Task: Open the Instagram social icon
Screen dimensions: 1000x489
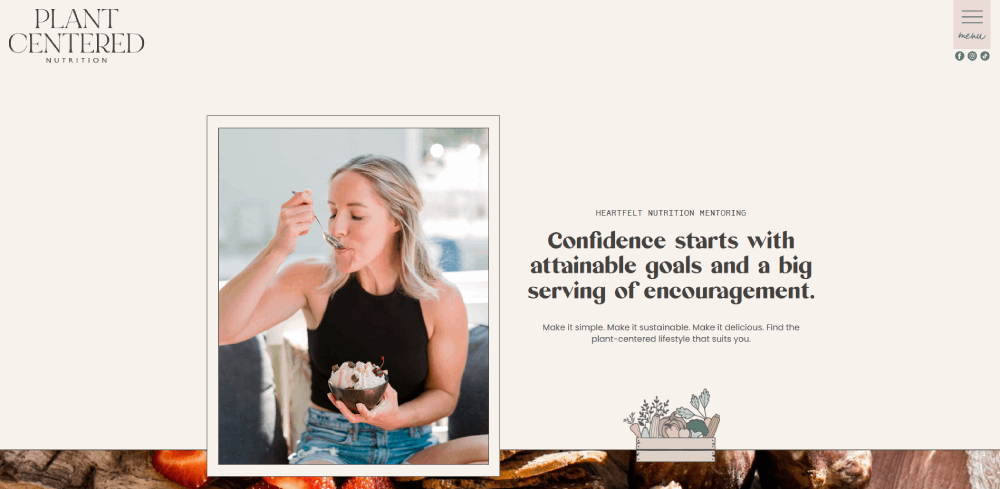Action: pos(972,56)
